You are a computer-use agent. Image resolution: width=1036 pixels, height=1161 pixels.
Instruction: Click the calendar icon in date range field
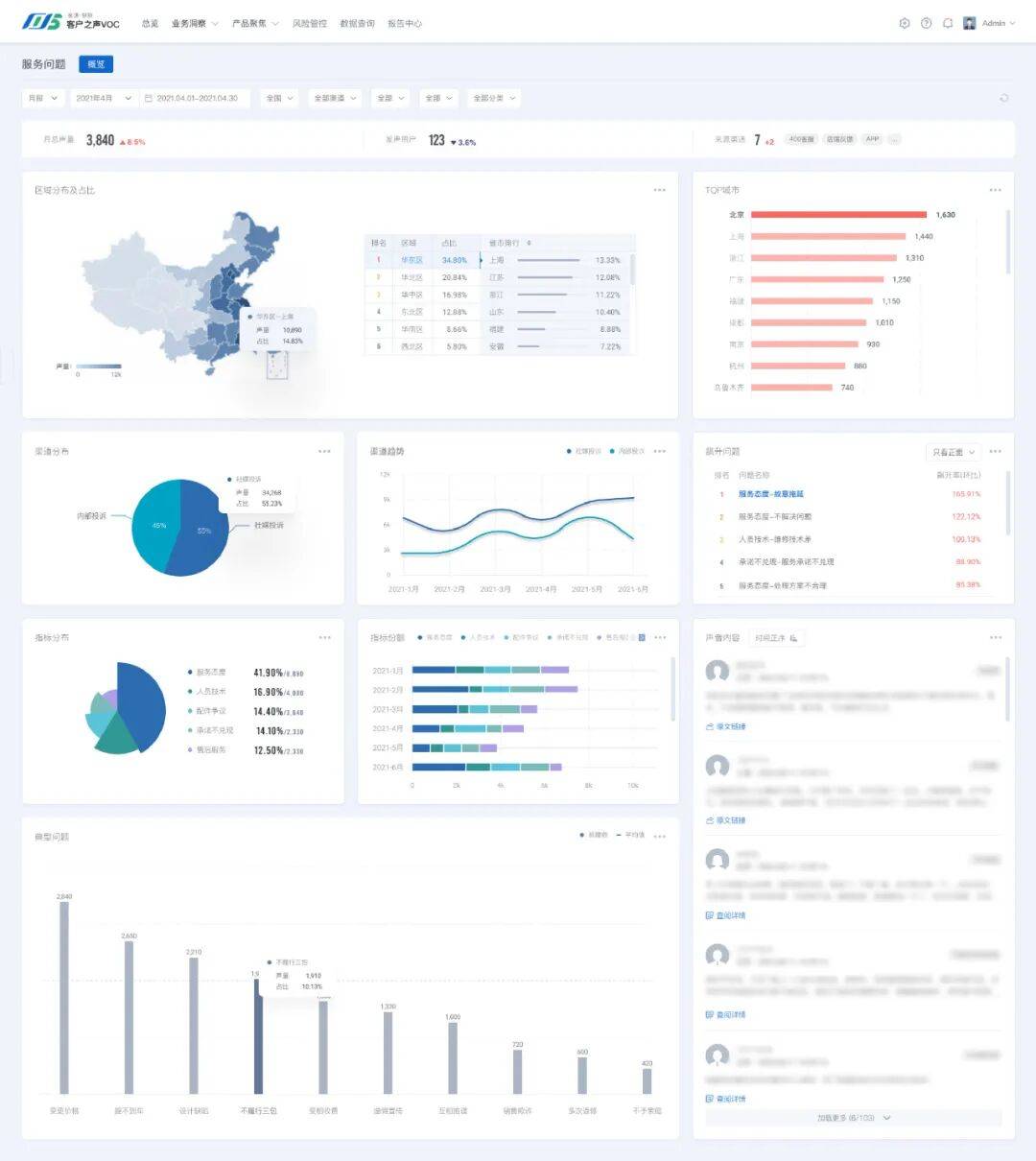click(x=149, y=98)
